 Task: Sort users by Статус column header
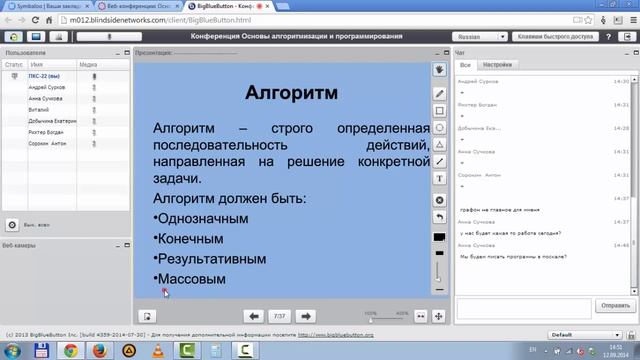pyautogui.click(x=15, y=64)
